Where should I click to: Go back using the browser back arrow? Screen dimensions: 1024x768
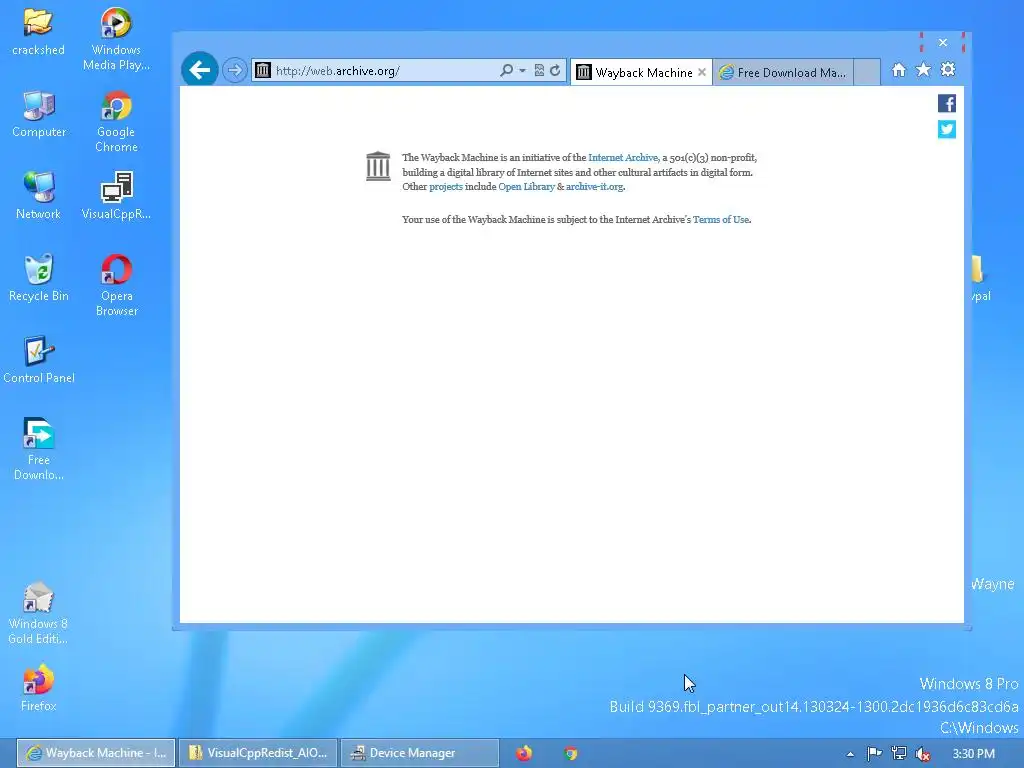point(200,70)
